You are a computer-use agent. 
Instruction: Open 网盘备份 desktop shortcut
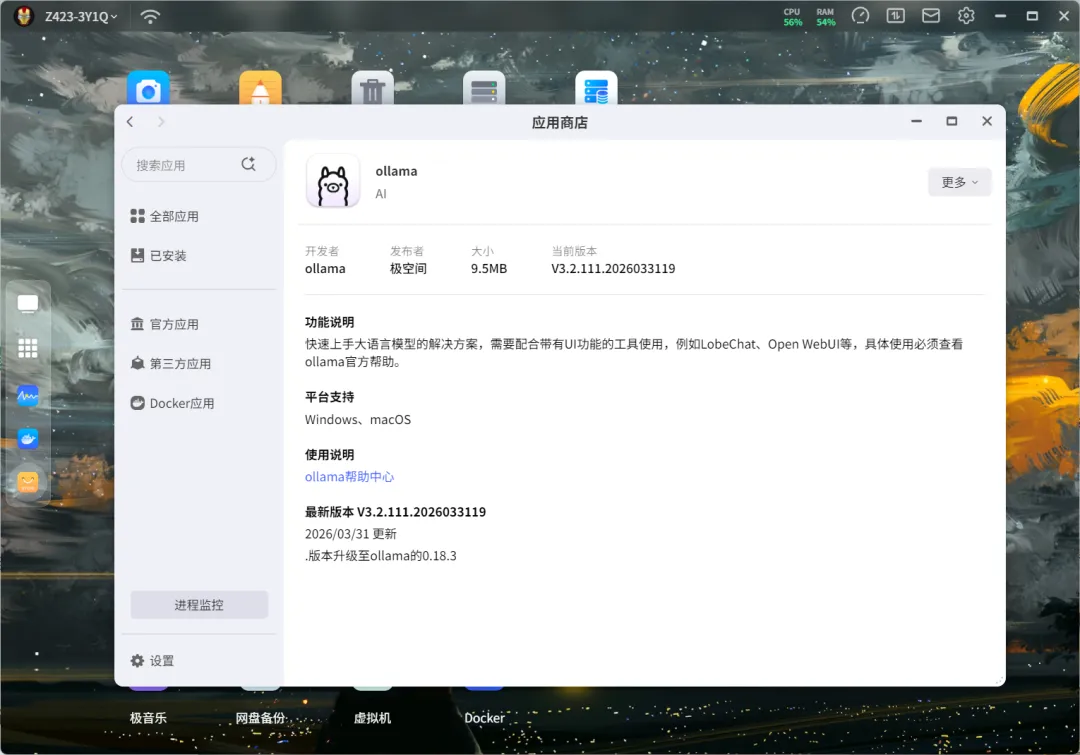click(260, 718)
